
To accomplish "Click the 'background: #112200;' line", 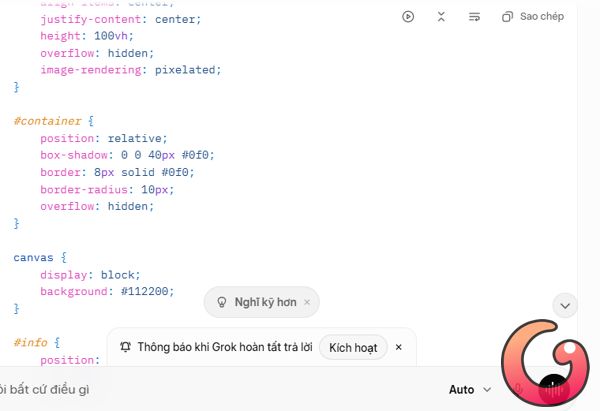I will [x=107, y=292].
